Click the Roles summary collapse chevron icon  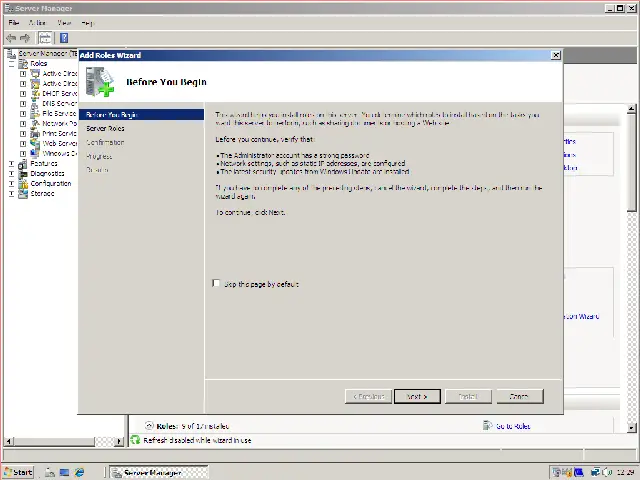(149, 426)
